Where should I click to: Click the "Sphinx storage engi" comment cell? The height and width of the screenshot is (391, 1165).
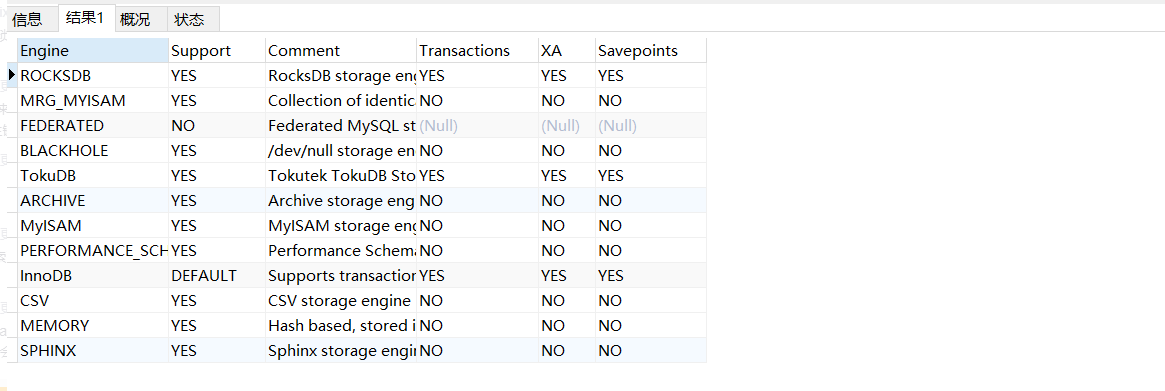pyautogui.click(x=341, y=350)
